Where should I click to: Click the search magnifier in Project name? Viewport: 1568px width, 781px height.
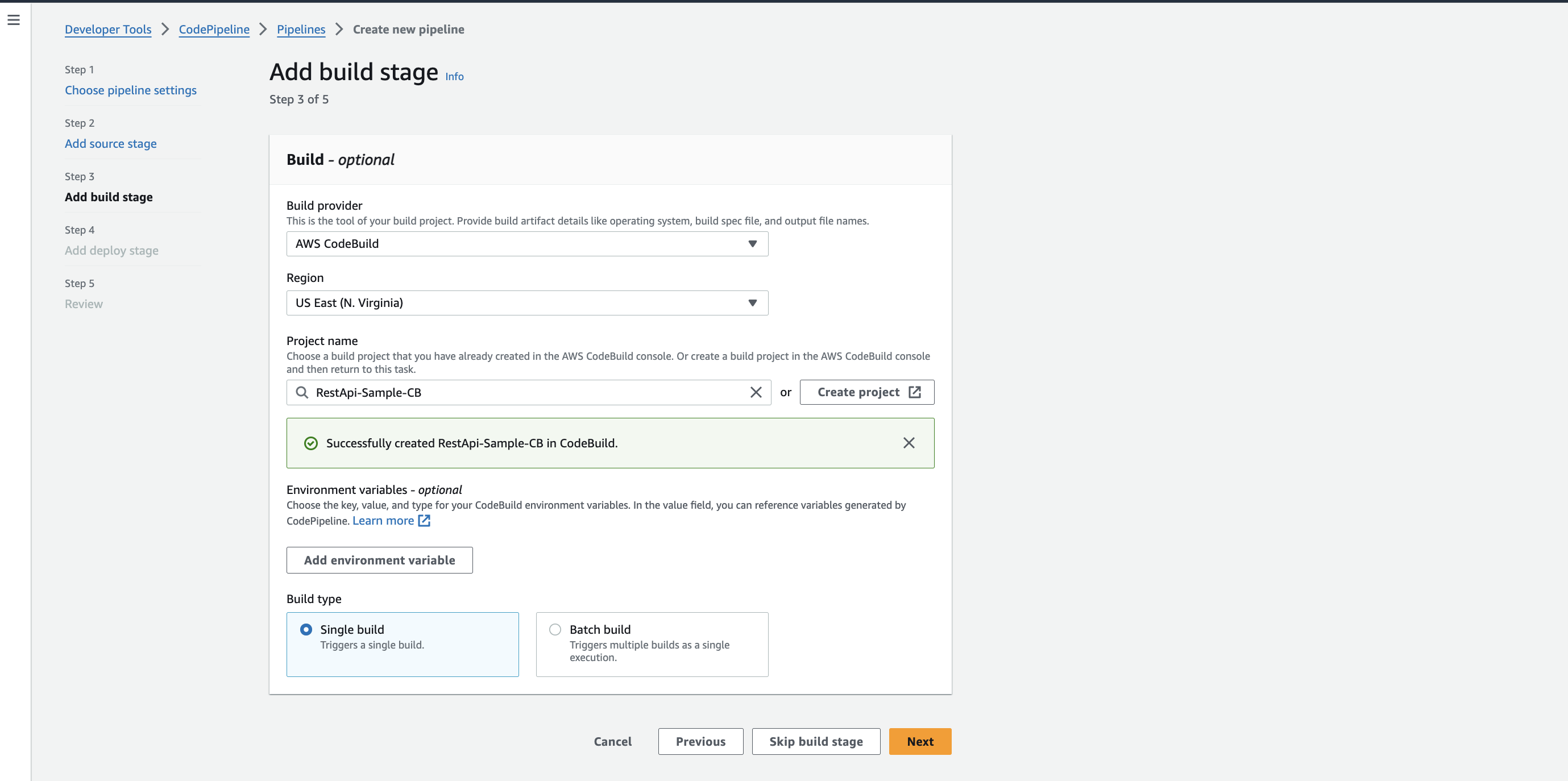(x=302, y=393)
